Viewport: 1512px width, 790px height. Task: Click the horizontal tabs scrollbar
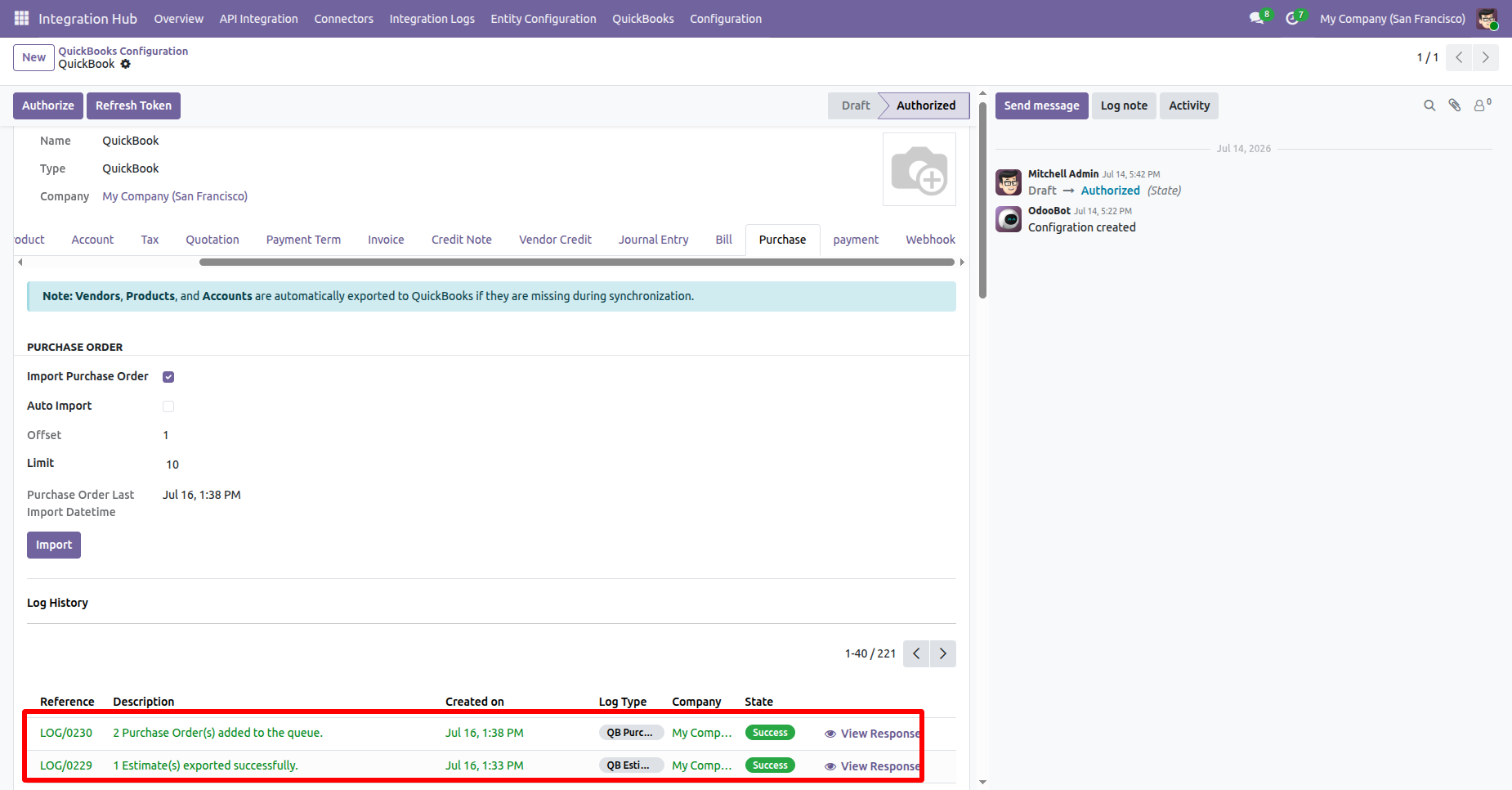point(576,263)
